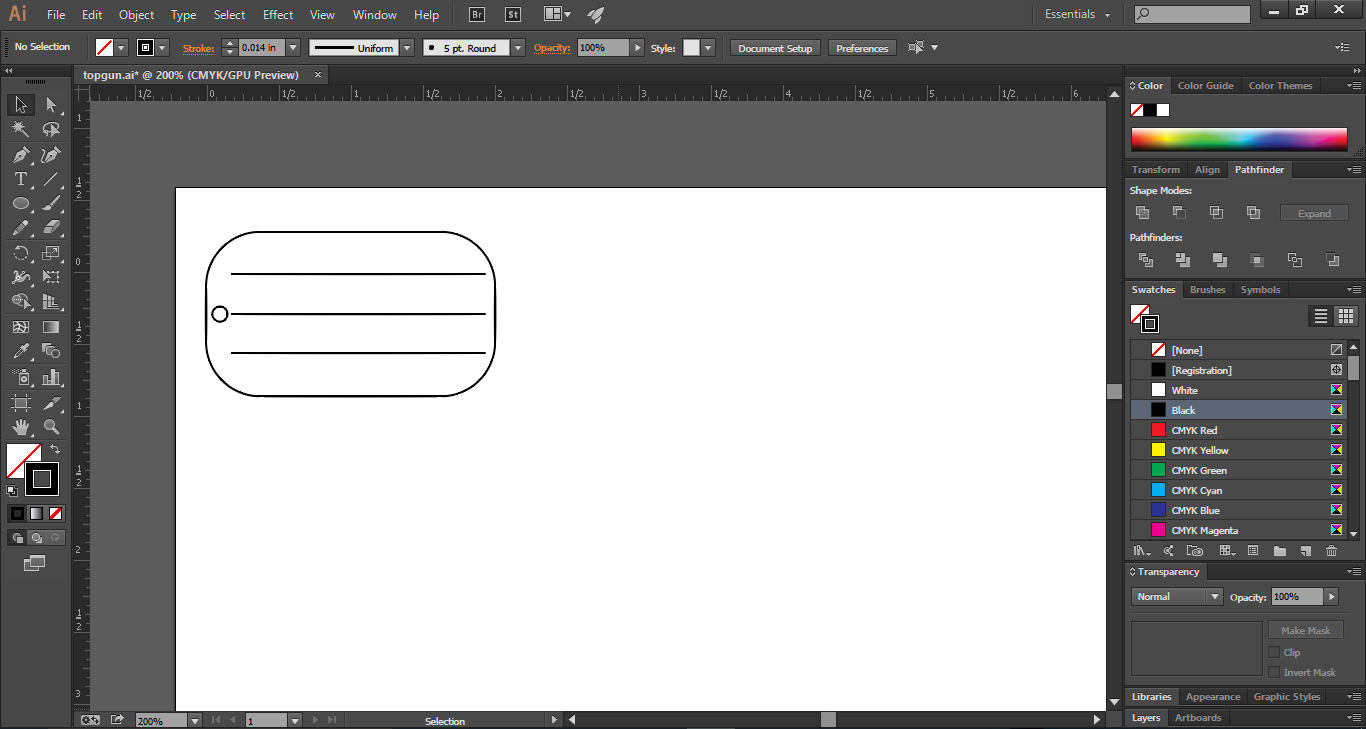This screenshot has height=729, width=1366.
Task: Select the Magic Wand tool
Action: click(21, 129)
